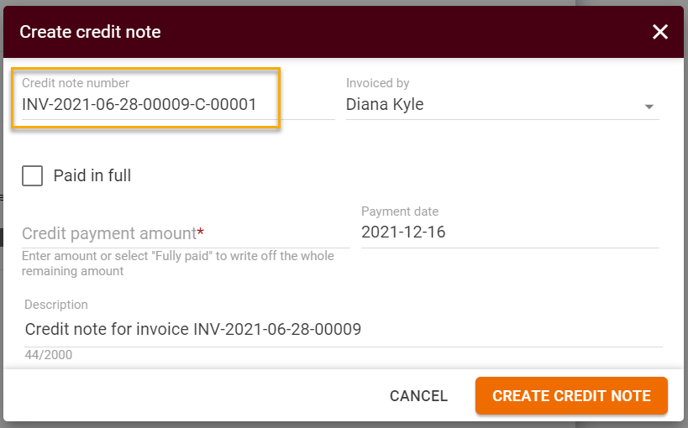Open the Diana Kyle selection field
Viewport: 688px width, 428px height.
[x=502, y=104]
